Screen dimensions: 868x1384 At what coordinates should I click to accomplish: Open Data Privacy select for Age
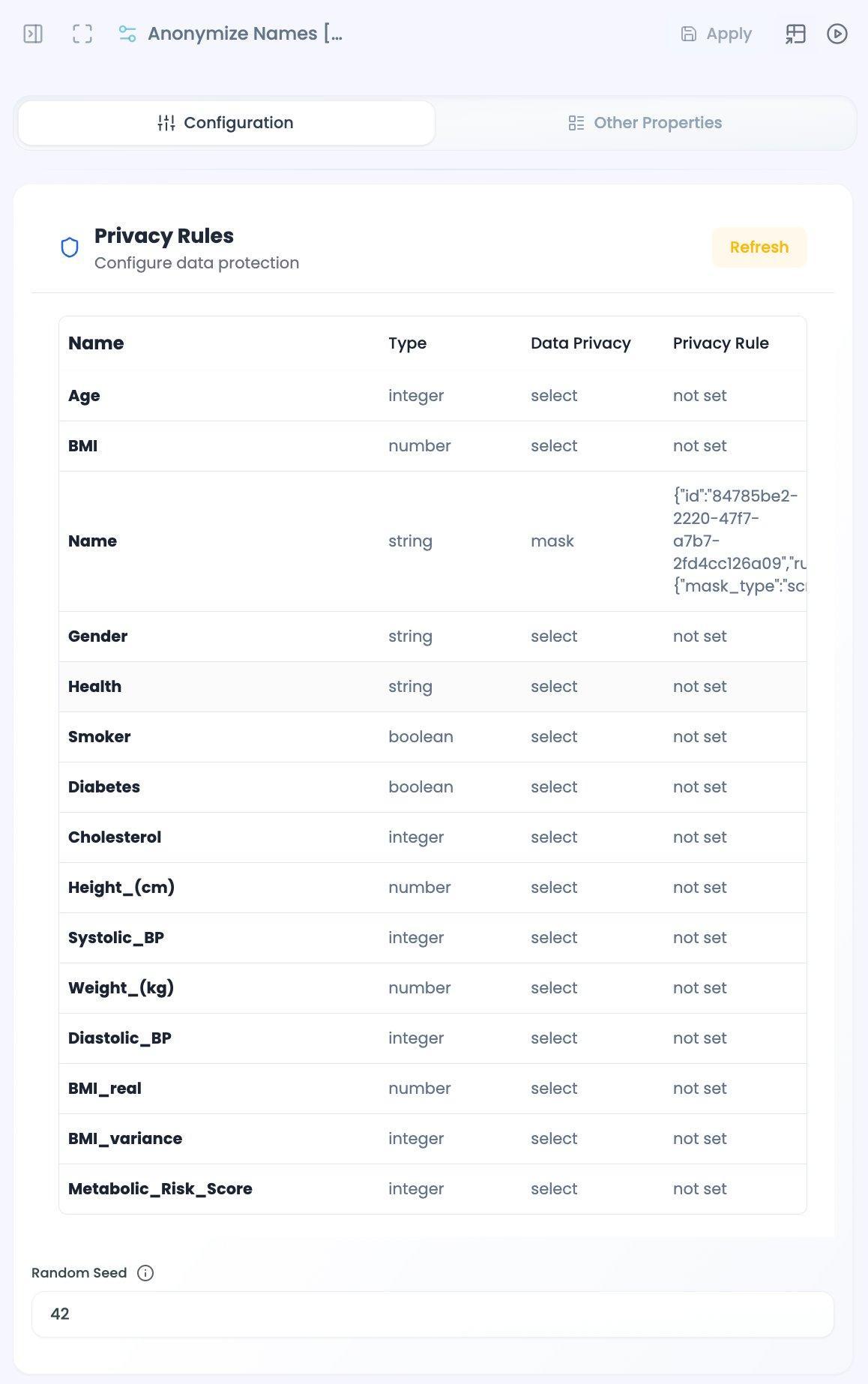click(x=554, y=396)
